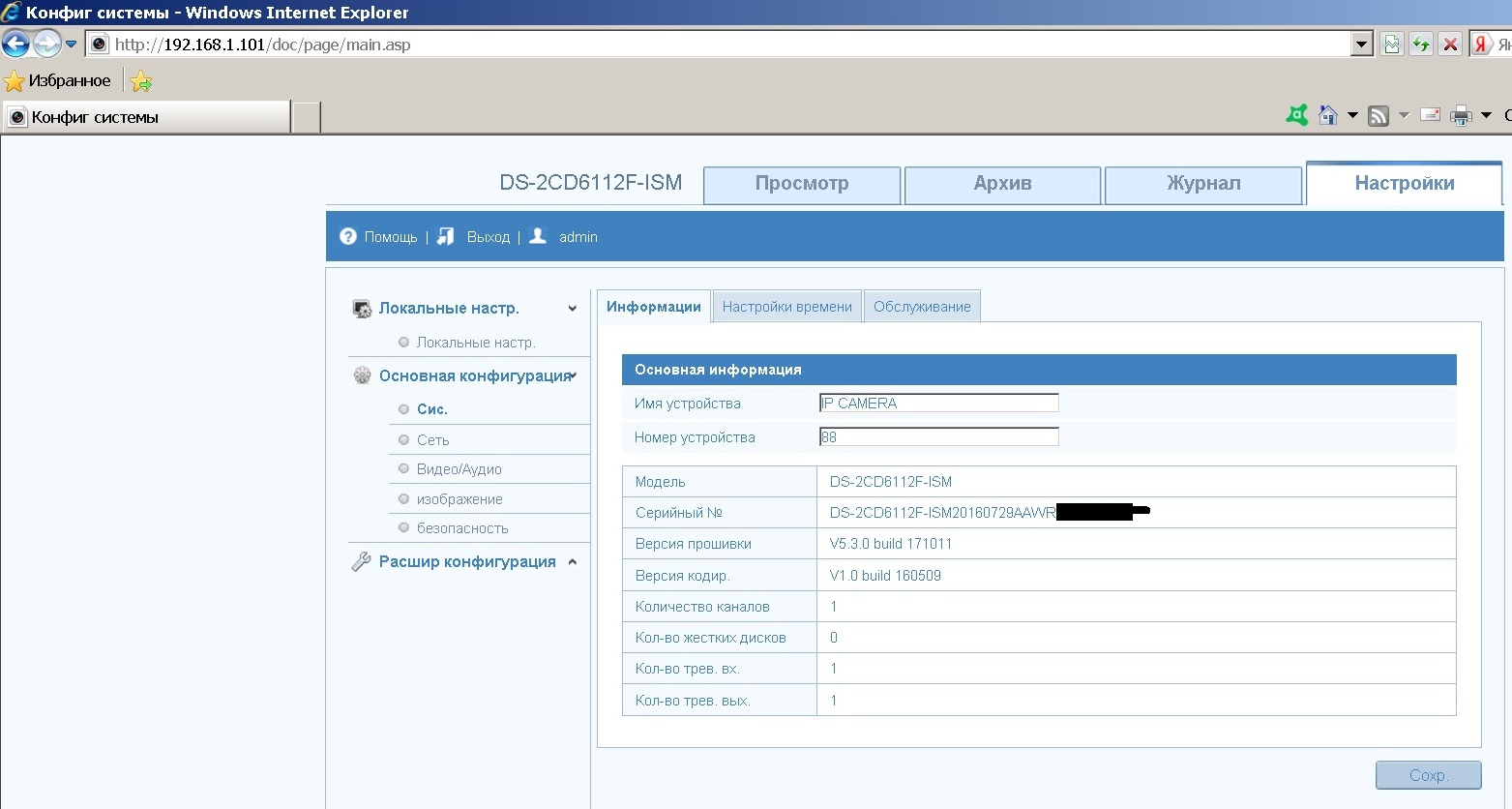Click Выход to log out
The width and height of the screenshot is (1512, 809).
tap(488, 237)
